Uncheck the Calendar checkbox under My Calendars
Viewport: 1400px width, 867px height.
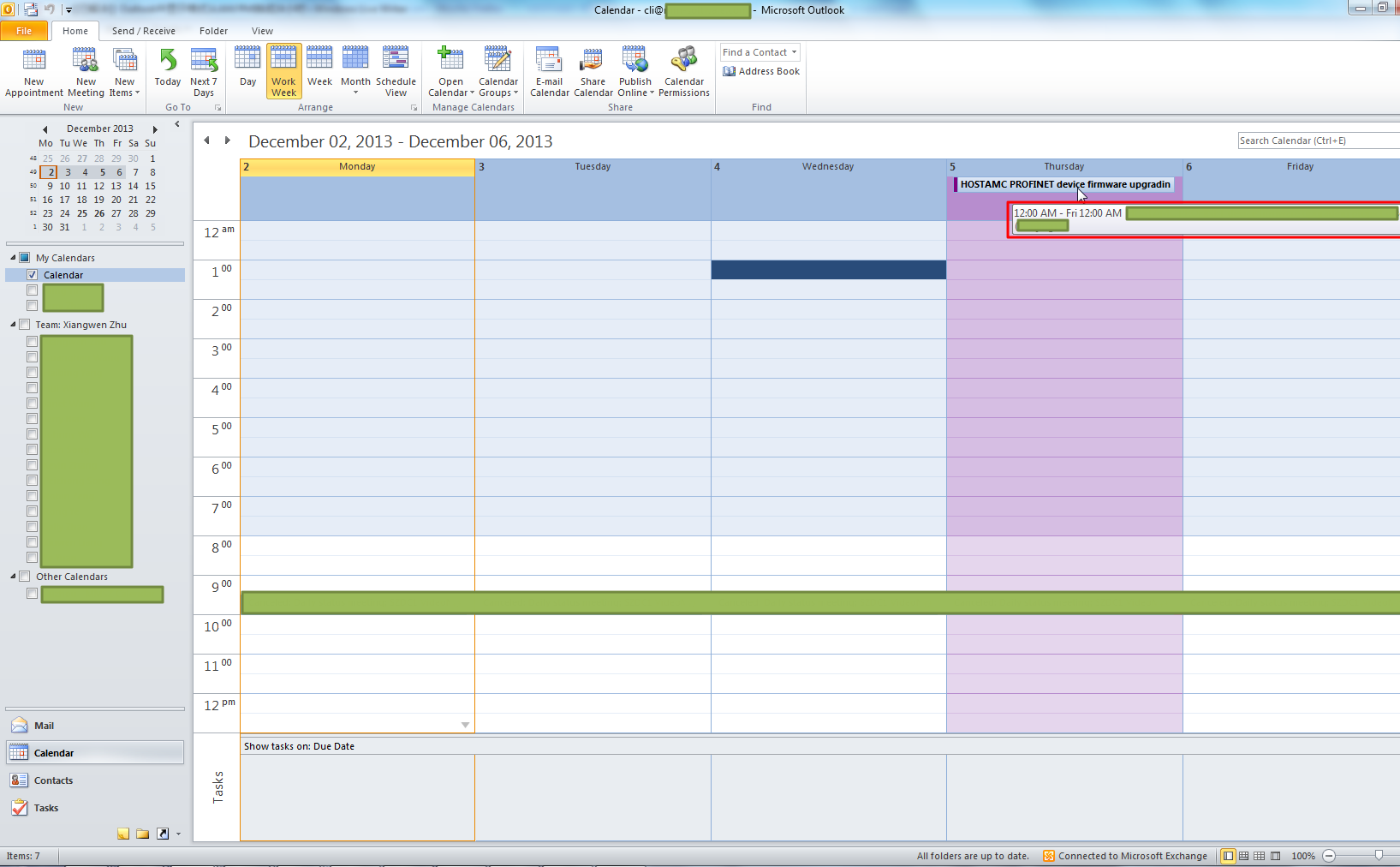(32, 275)
